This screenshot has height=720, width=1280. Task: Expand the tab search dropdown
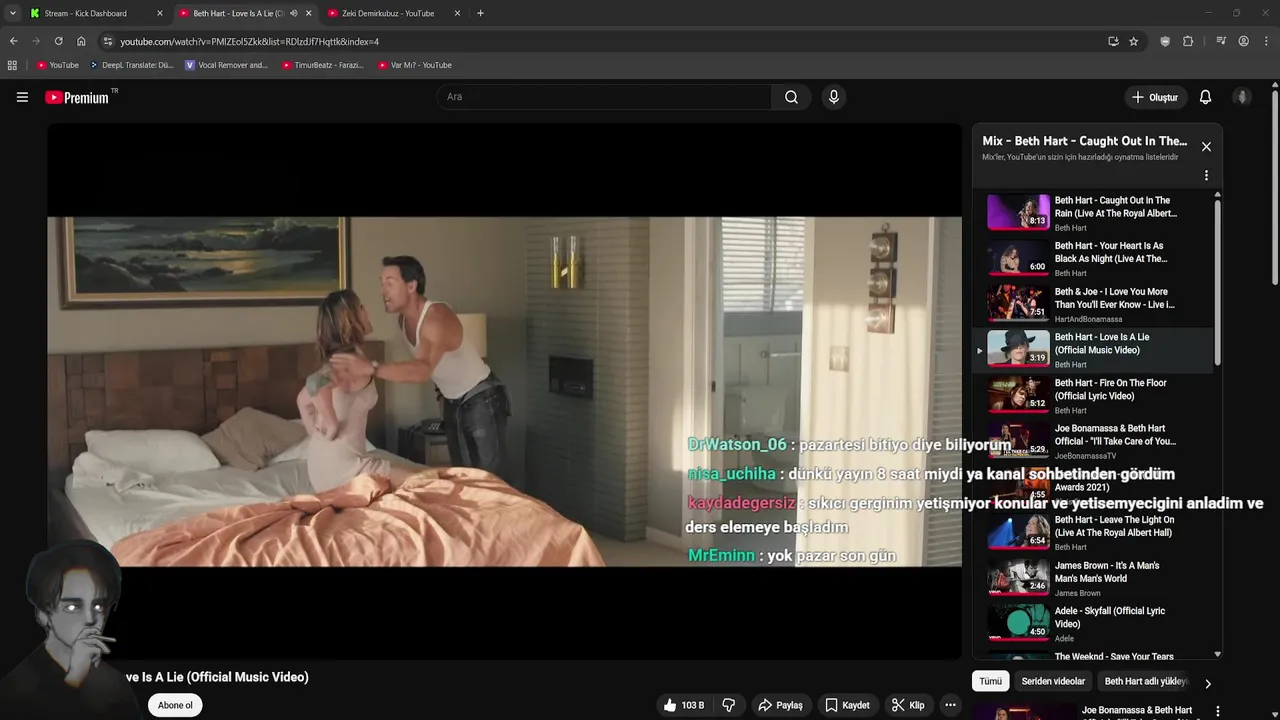coord(12,13)
